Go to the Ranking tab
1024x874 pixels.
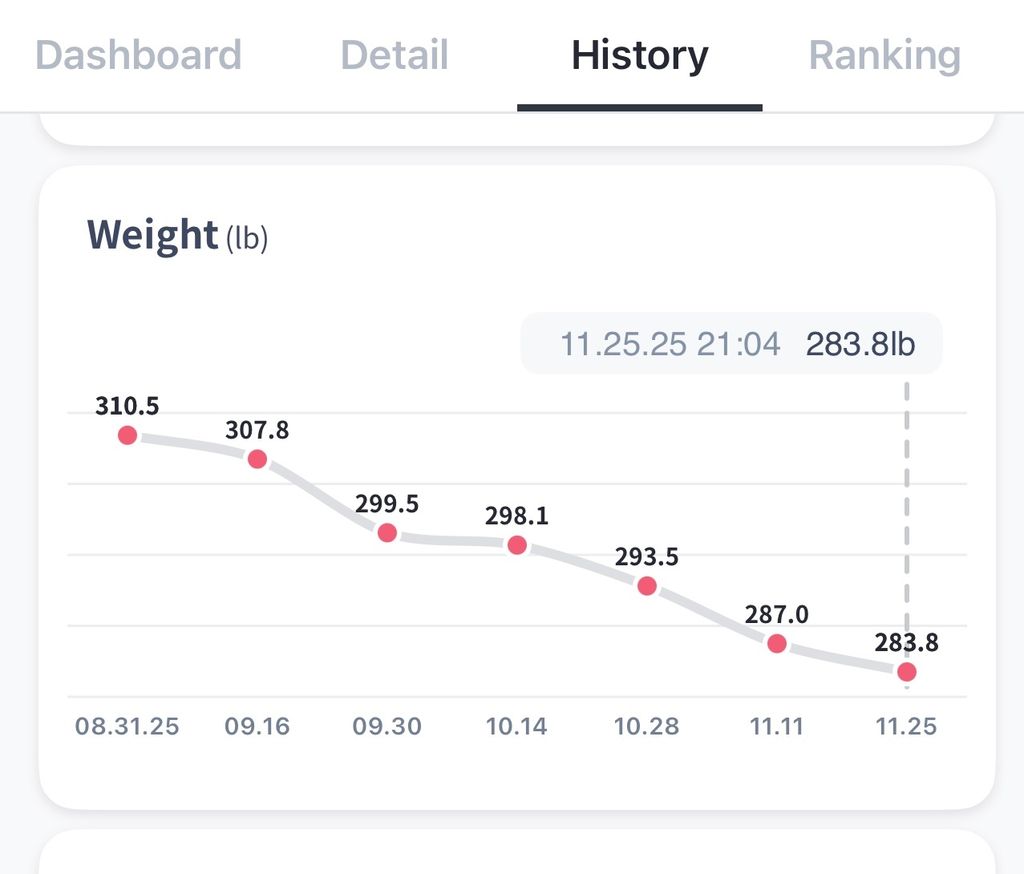tap(884, 55)
